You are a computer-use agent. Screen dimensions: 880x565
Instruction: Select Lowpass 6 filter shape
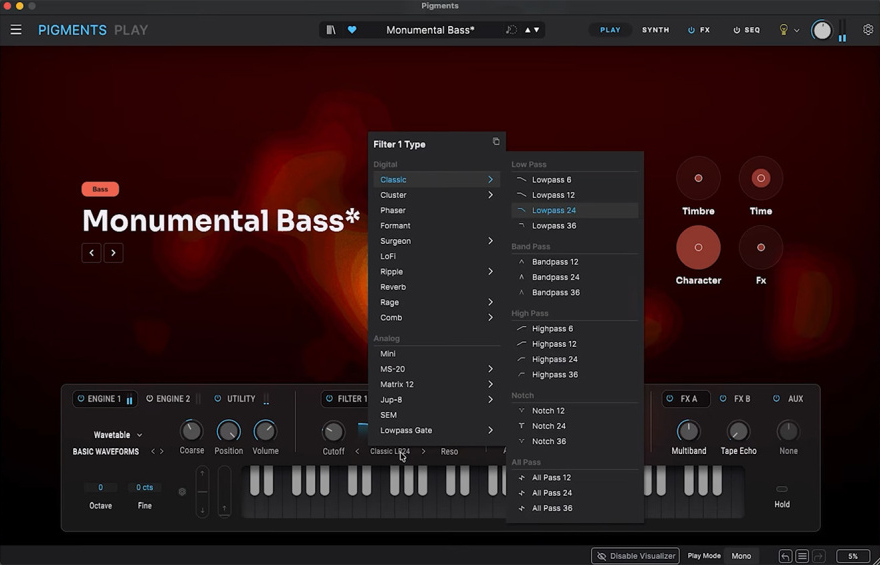click(x=575, y=180)
